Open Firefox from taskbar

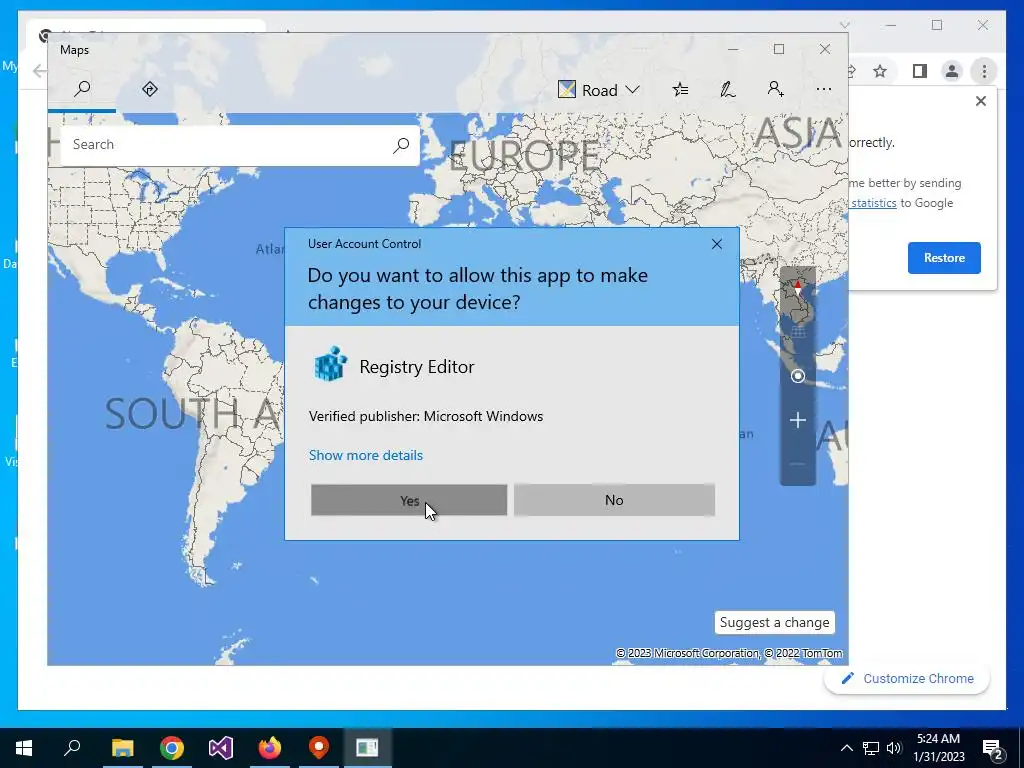pyautogui.click(x=270, y=748)
